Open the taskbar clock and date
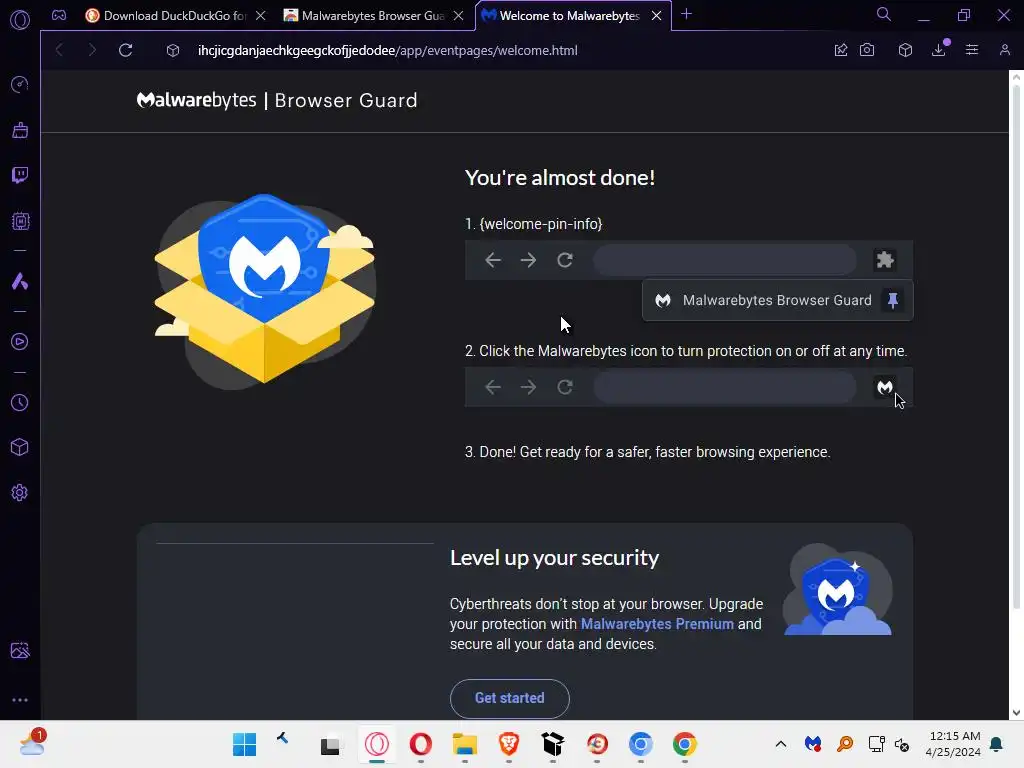The image size is (1024, 768). point(953,744)
